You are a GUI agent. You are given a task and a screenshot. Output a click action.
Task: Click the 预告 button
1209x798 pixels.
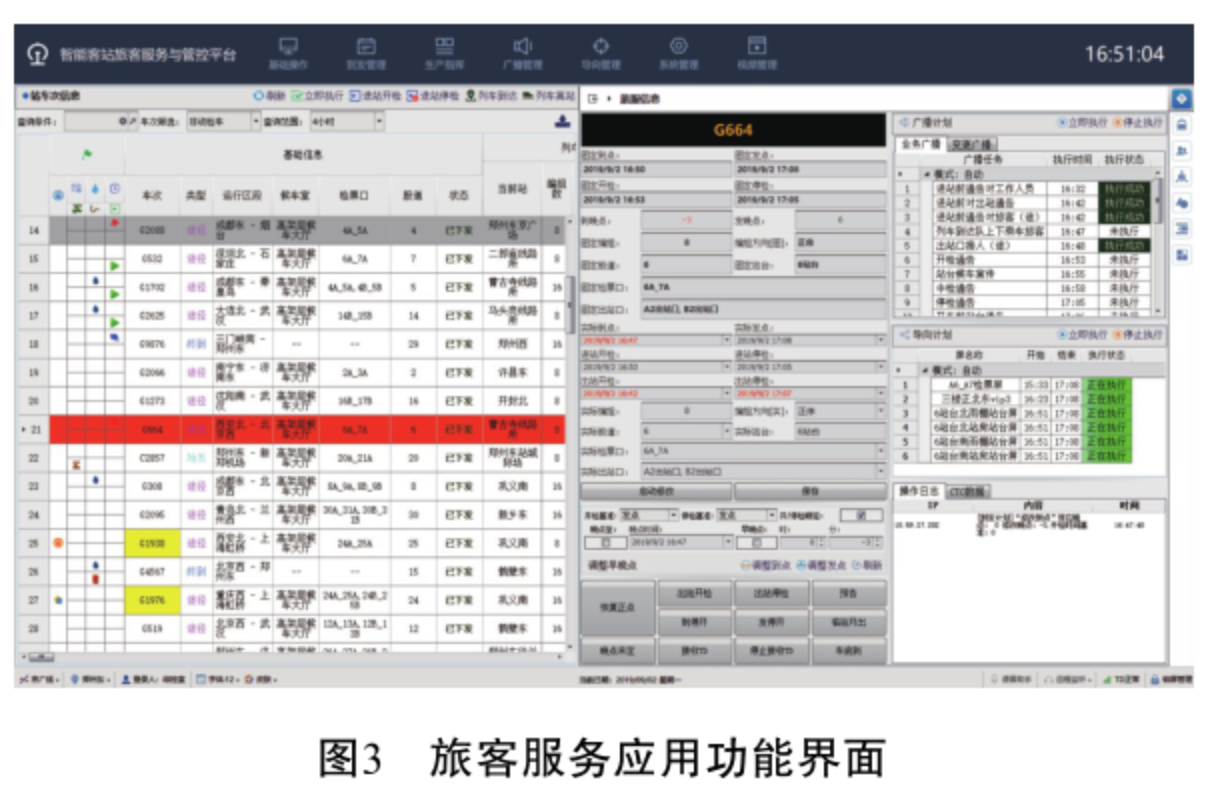coord(849,593)
